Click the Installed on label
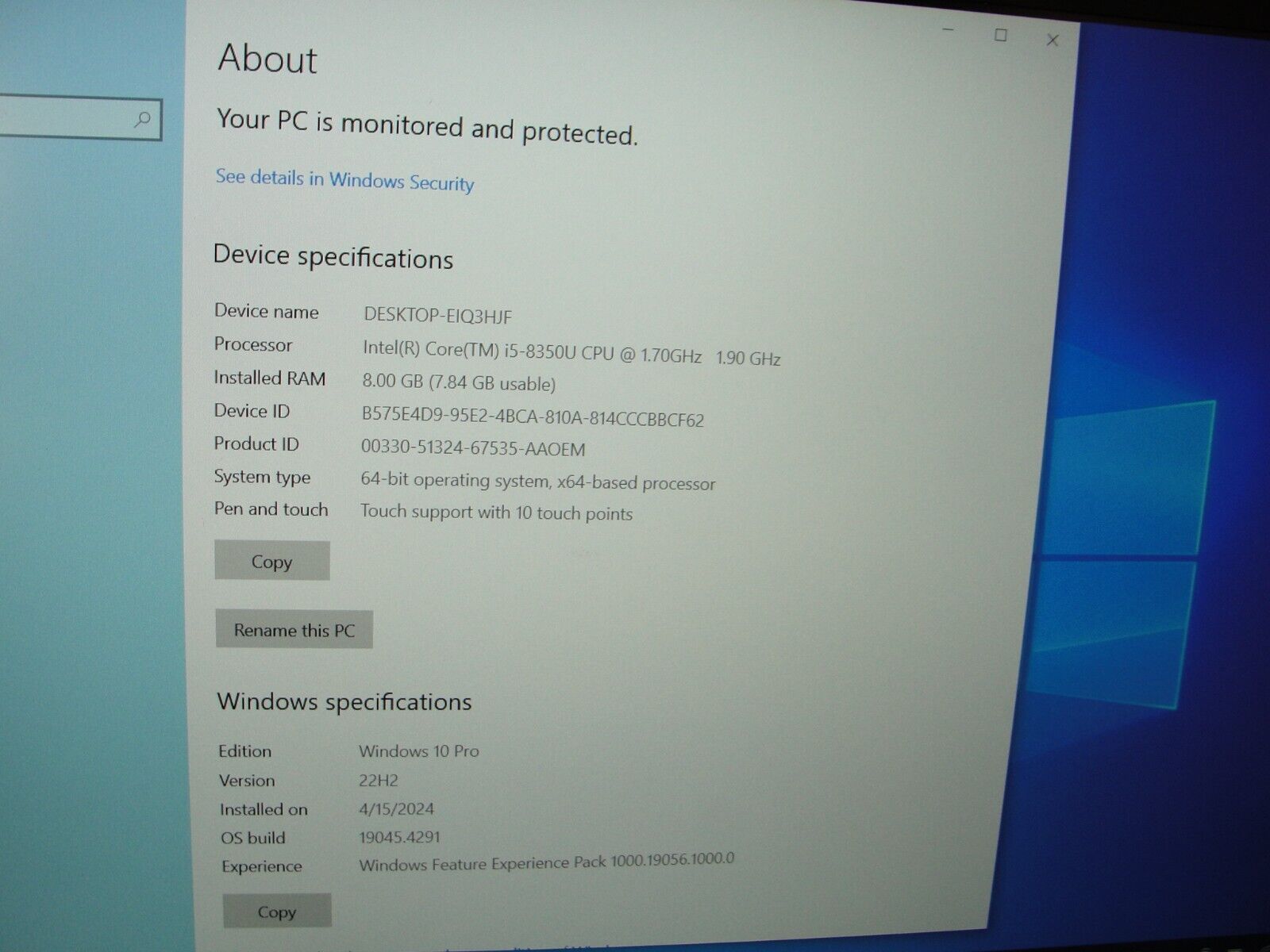The height and width of the screenshot is (952, 1270). [264, 809]
